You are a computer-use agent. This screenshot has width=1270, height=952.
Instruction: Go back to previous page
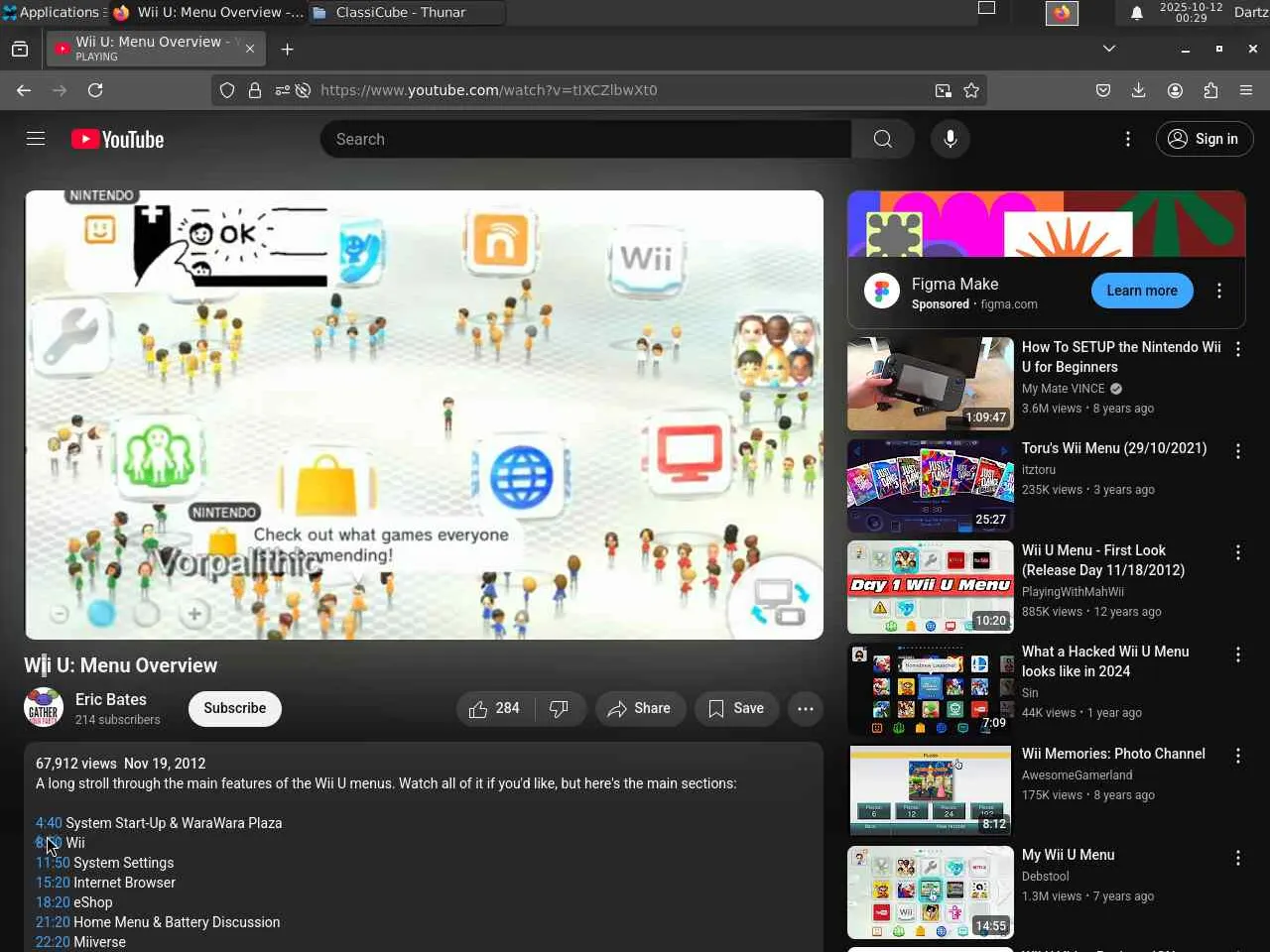tap(24, 90)
